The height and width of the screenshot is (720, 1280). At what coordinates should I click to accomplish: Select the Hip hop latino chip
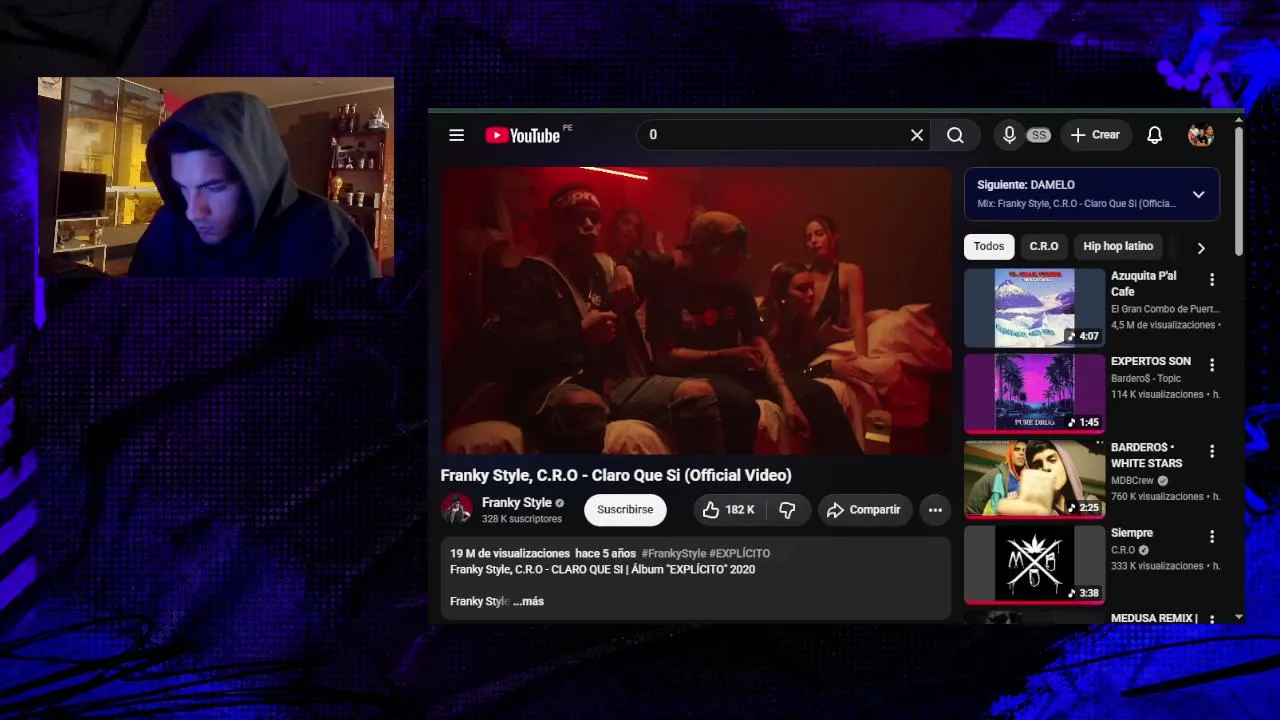click(1118, 246)
